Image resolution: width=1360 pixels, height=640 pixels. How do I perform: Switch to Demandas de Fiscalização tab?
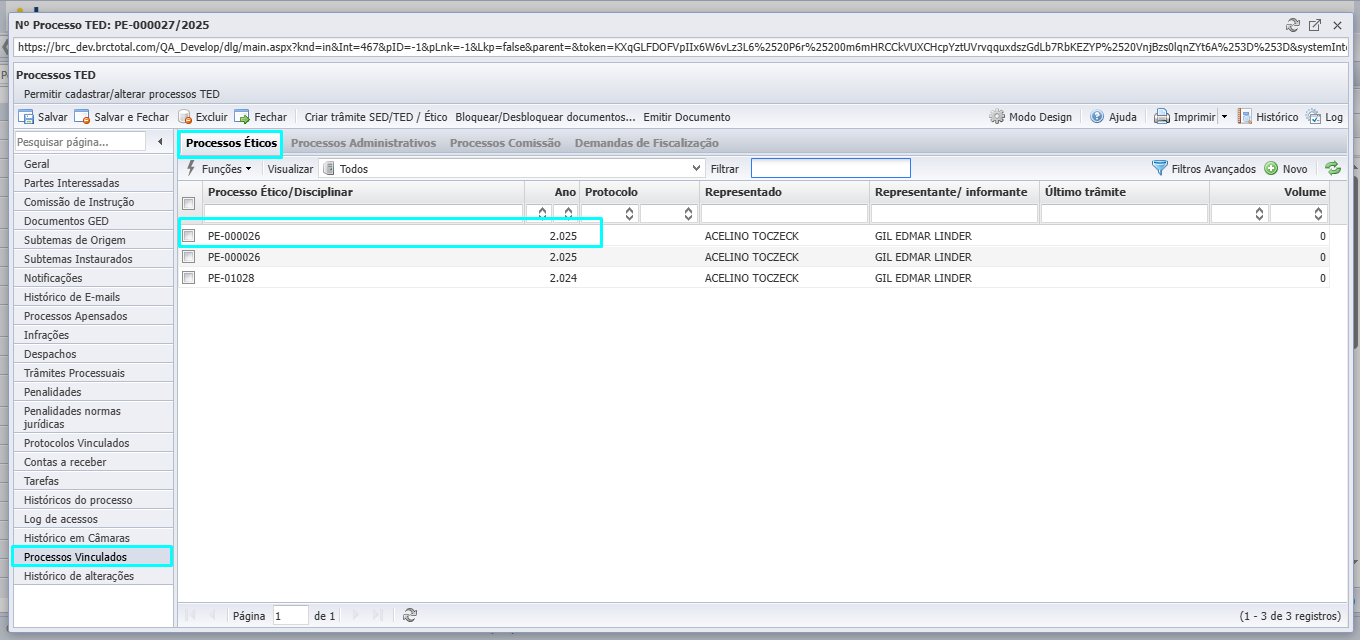tap(646, 143)
